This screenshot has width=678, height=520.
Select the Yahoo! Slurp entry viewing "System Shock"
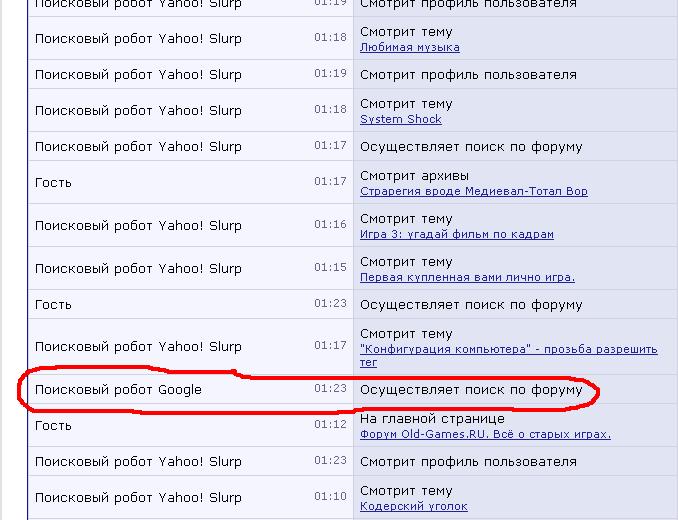(x=138, y=111)
